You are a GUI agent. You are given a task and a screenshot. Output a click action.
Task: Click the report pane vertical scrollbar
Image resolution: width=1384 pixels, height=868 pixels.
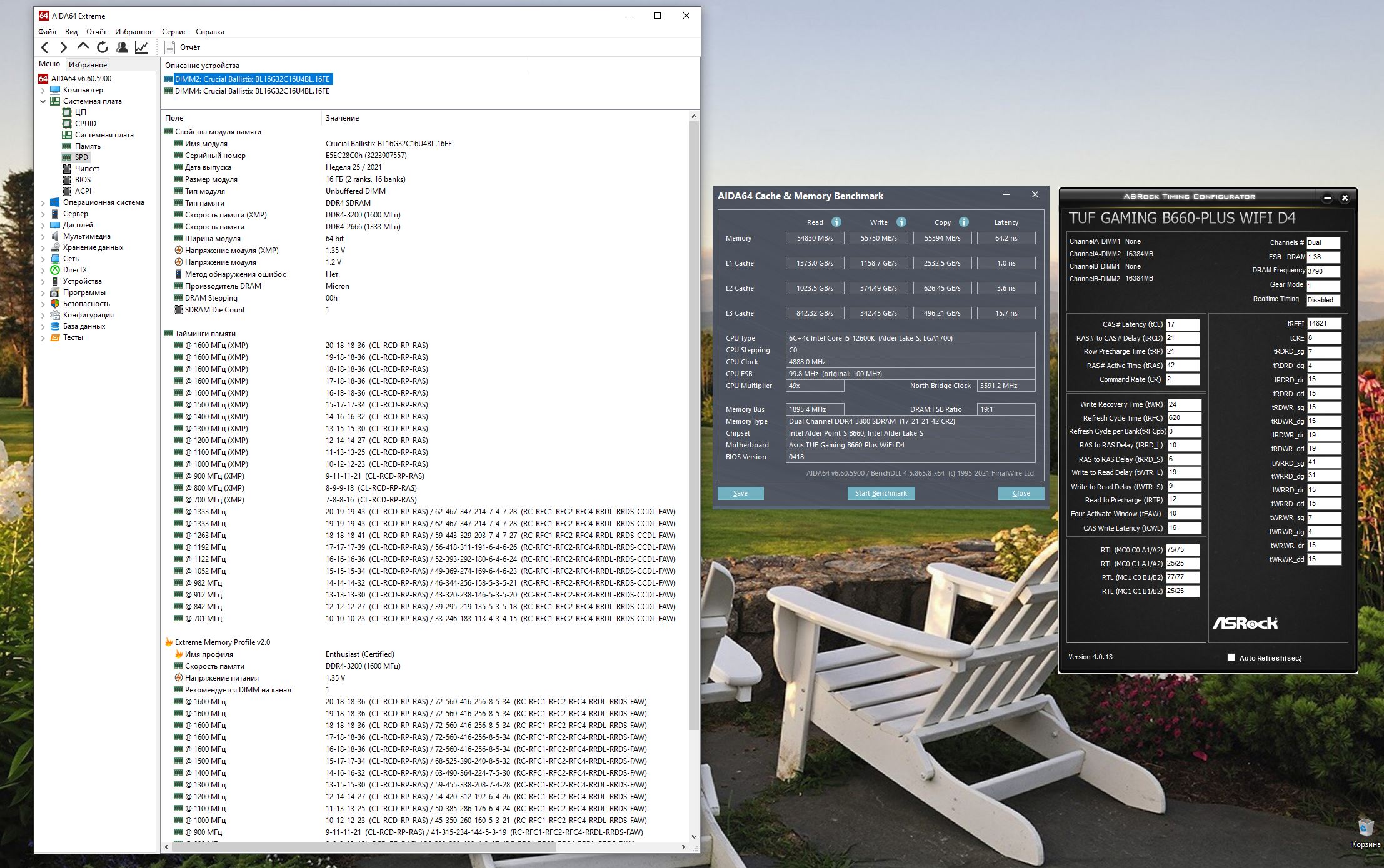(694, 437)
